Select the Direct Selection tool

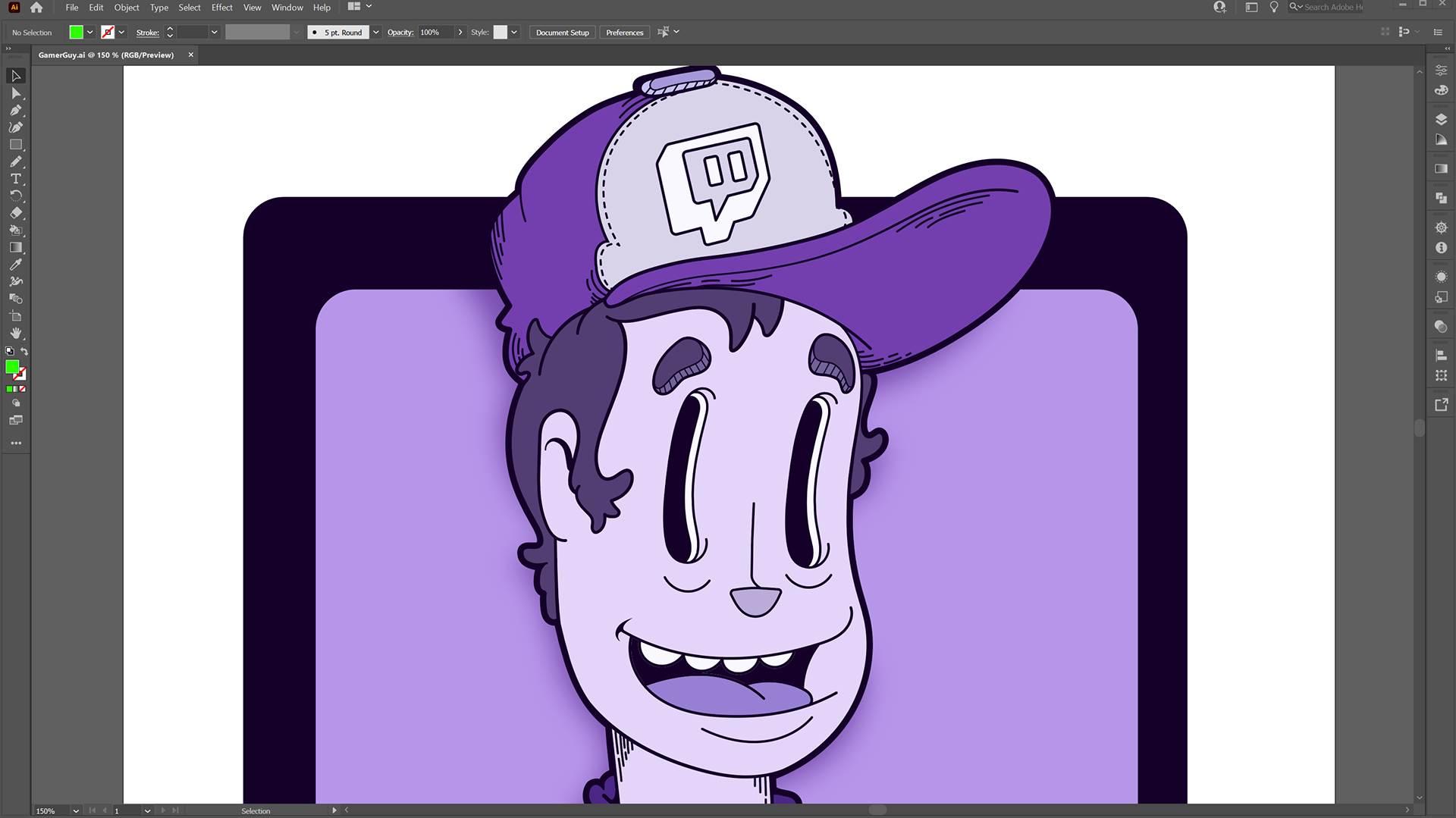[x=16, y=93]
